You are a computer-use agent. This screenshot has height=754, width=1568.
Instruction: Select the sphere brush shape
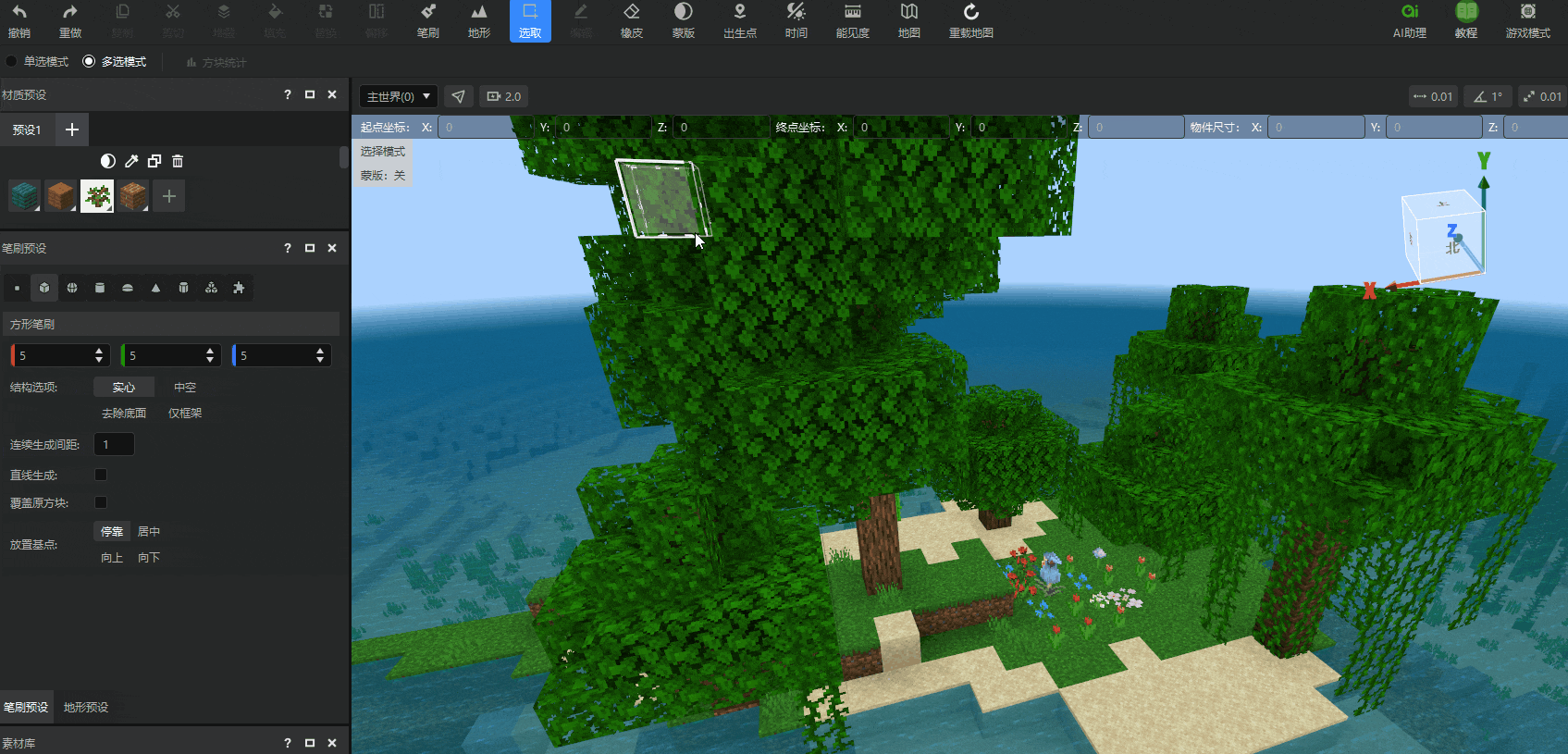pyautogui.click(x=72, y=288)
